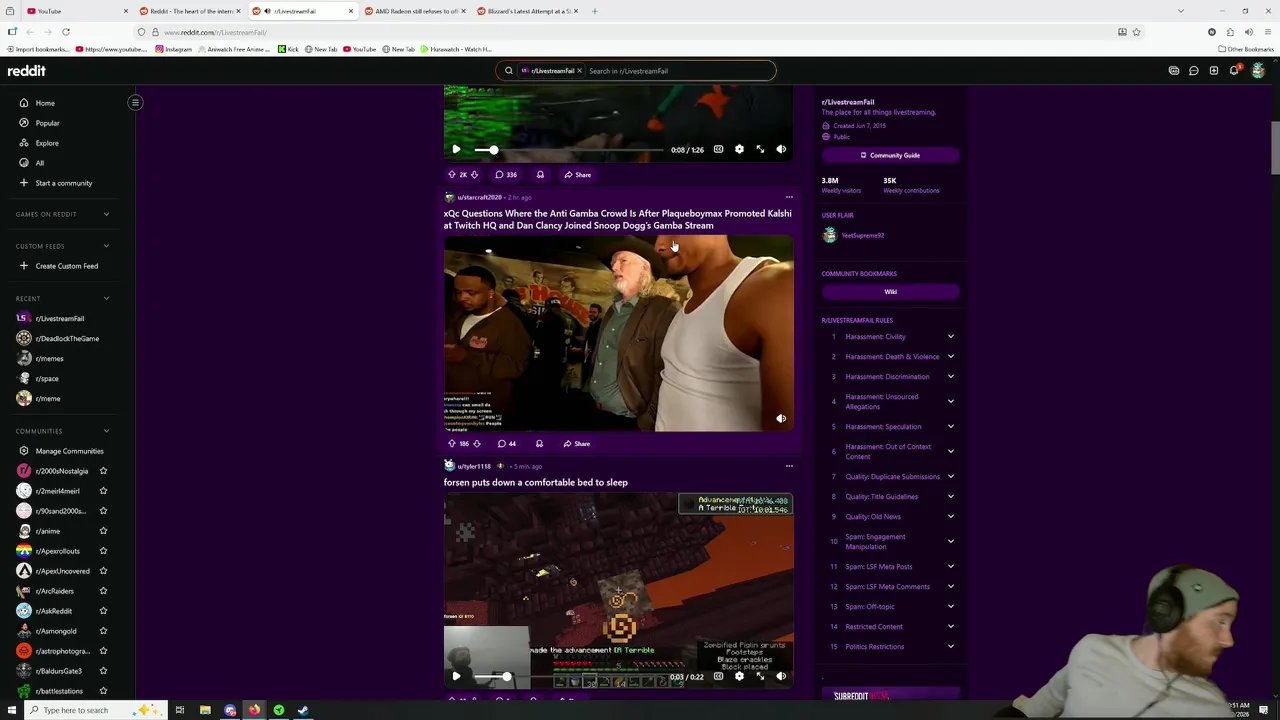Open the notifications bell in the Reddit header
The width and height of the screenshot is (1280, 720).
[x=1235, y=71]
